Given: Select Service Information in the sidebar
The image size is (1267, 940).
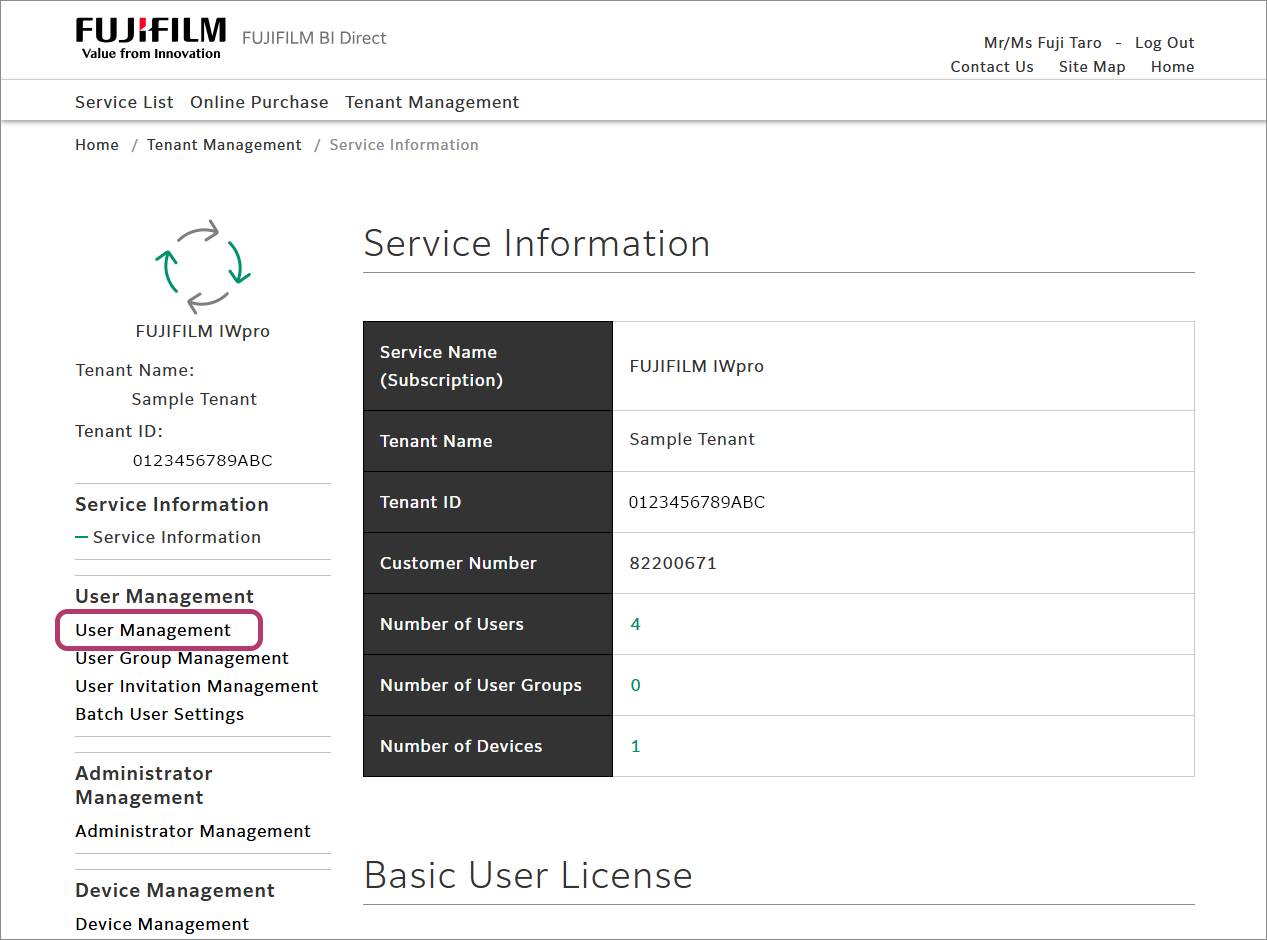Looking at the screenshot, I should [x=176, y=537].
